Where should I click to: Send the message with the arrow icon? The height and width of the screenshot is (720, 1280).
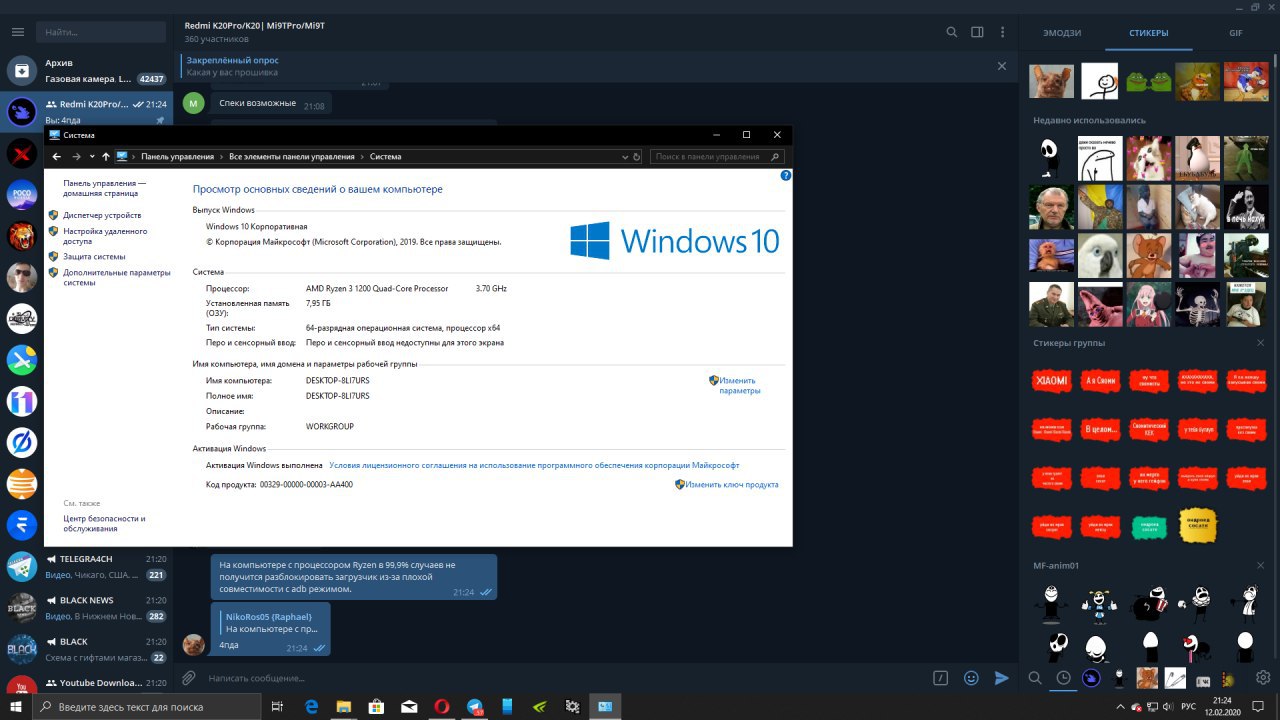(x=1001, y=678)
